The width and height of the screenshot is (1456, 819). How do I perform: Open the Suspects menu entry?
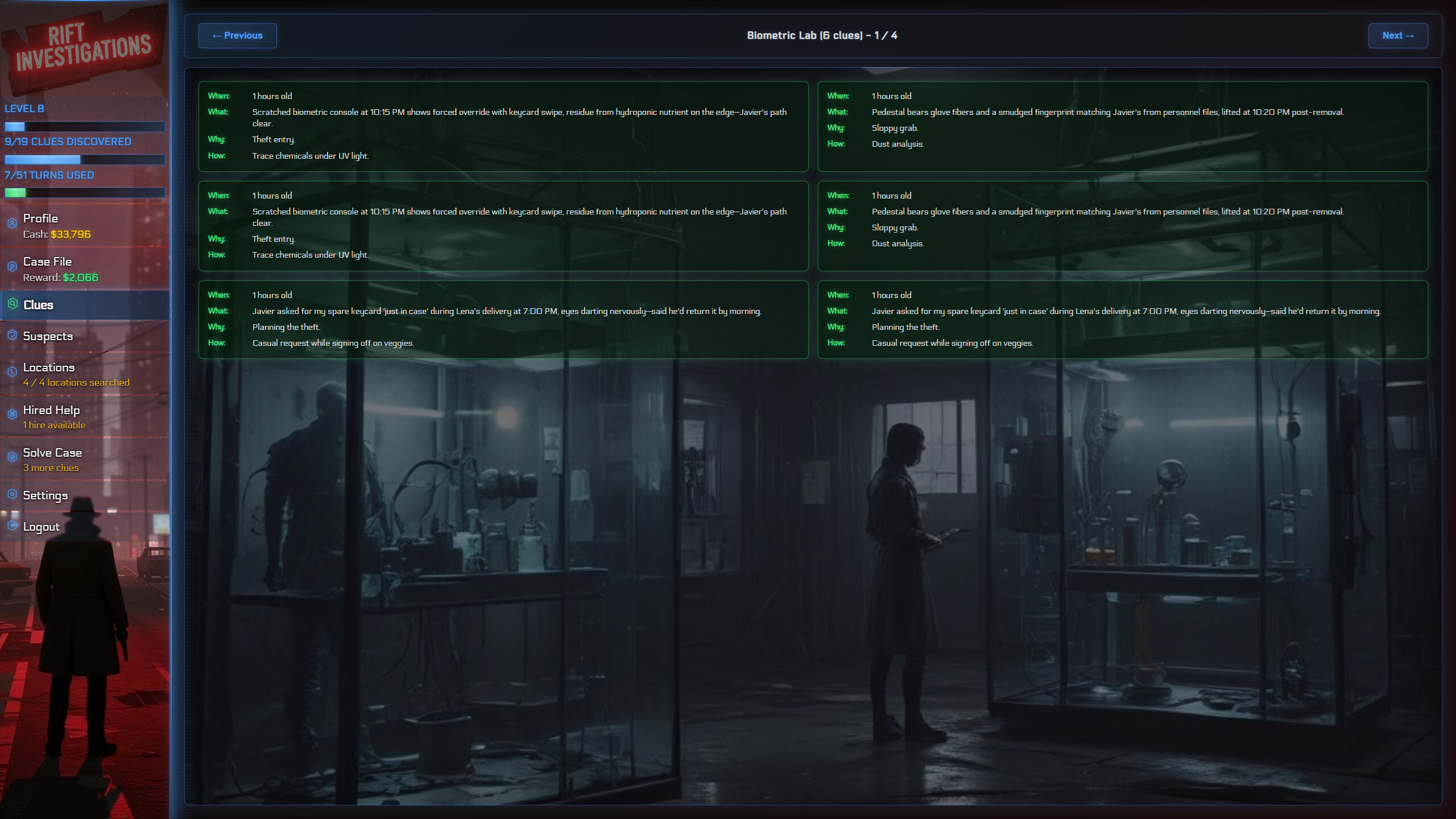pyautogui.click(x=48, y=336)
